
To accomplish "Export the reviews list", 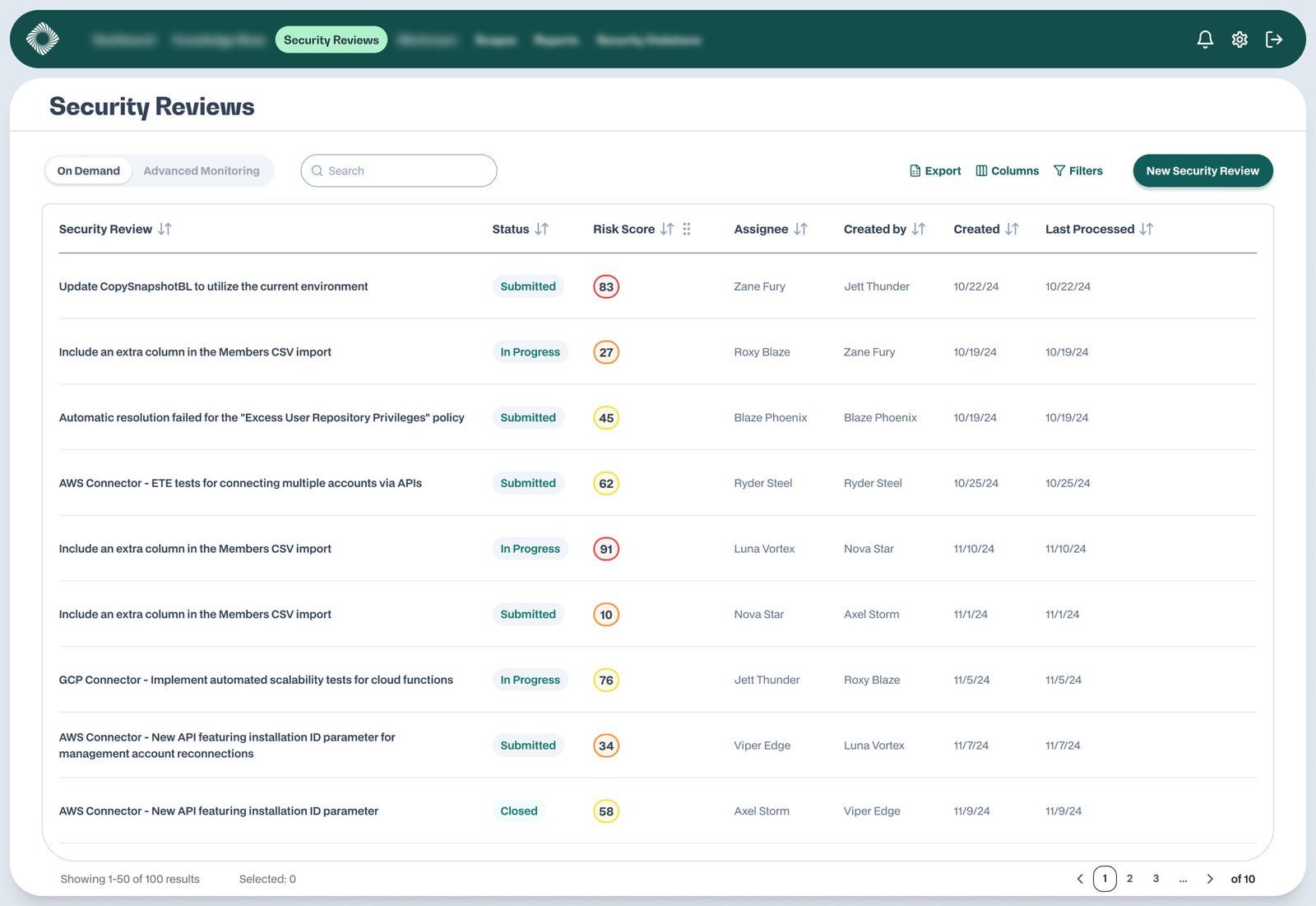I will [935, 171].
